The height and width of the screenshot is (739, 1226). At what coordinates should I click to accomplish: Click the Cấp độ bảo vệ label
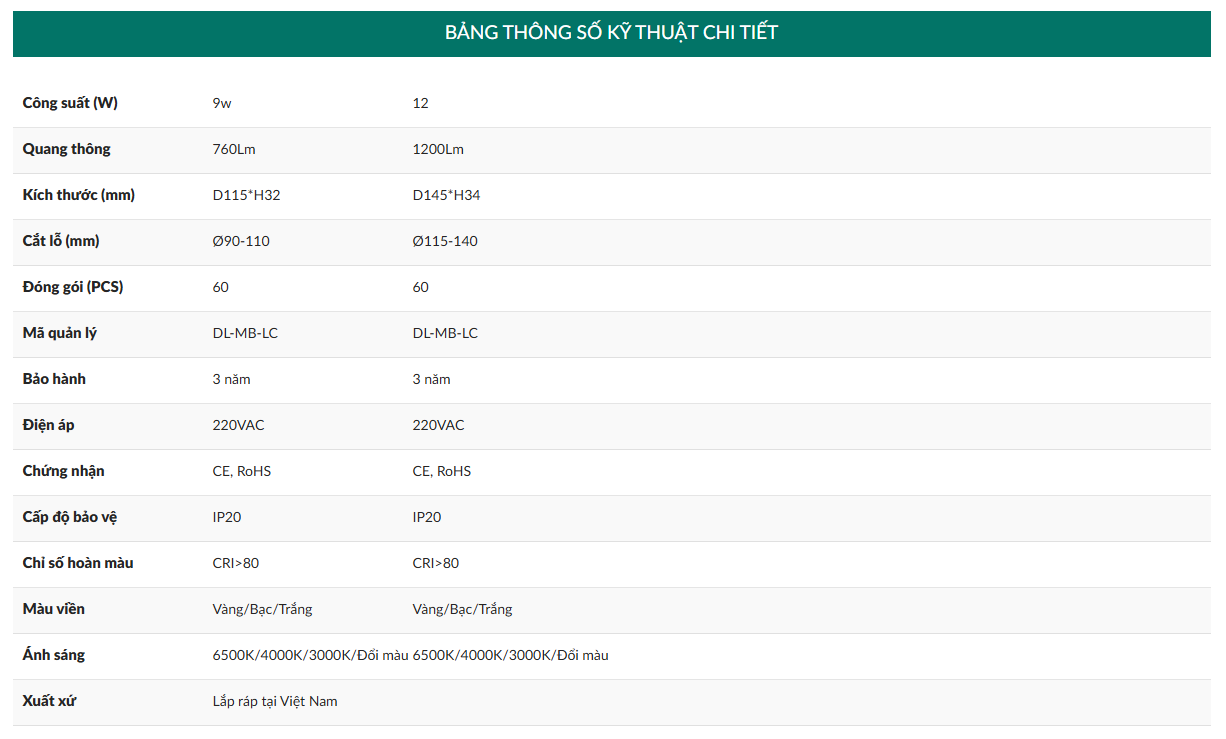[x=70, y=517]
